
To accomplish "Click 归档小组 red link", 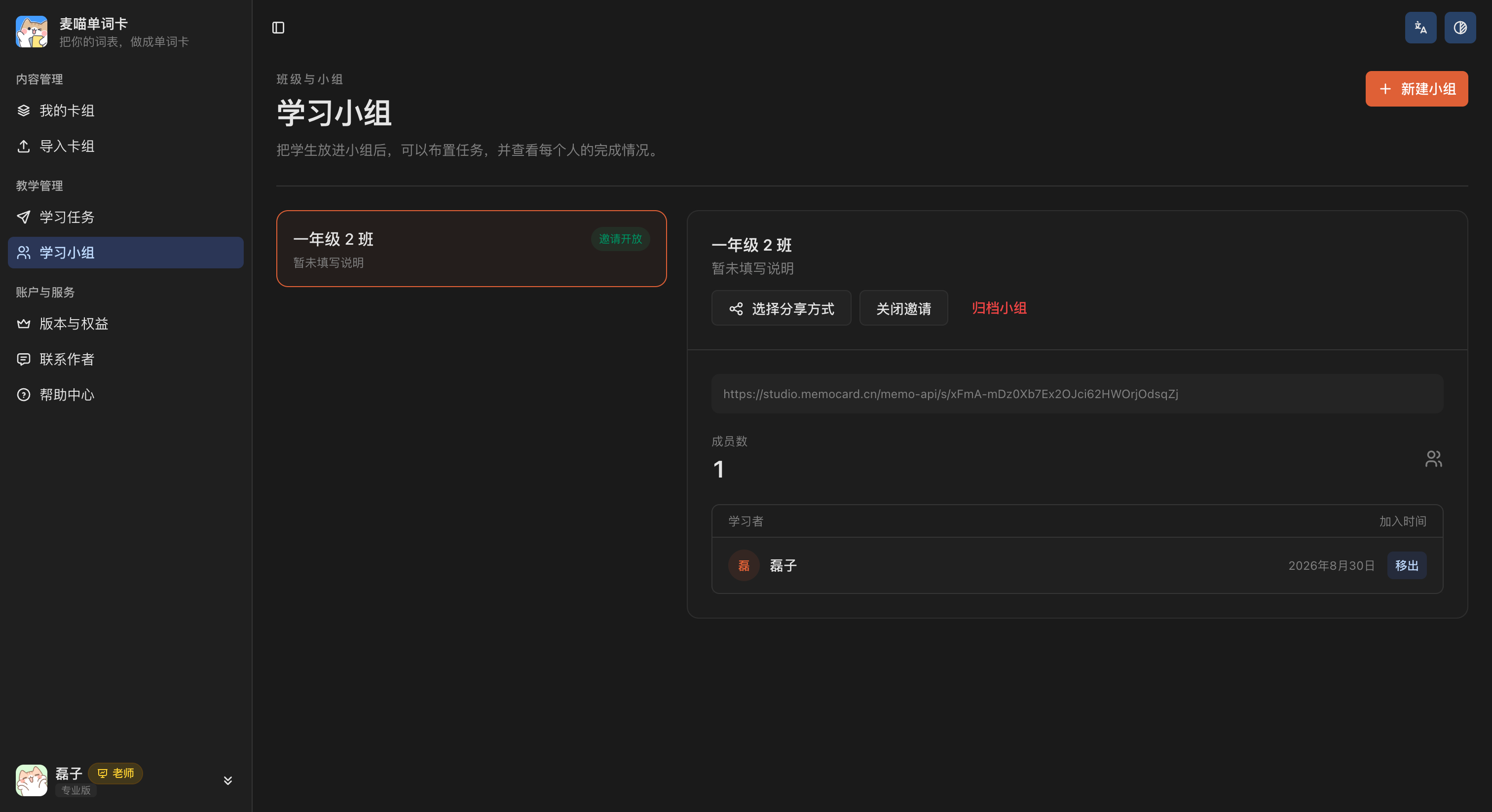I will [x=999, y=308].
